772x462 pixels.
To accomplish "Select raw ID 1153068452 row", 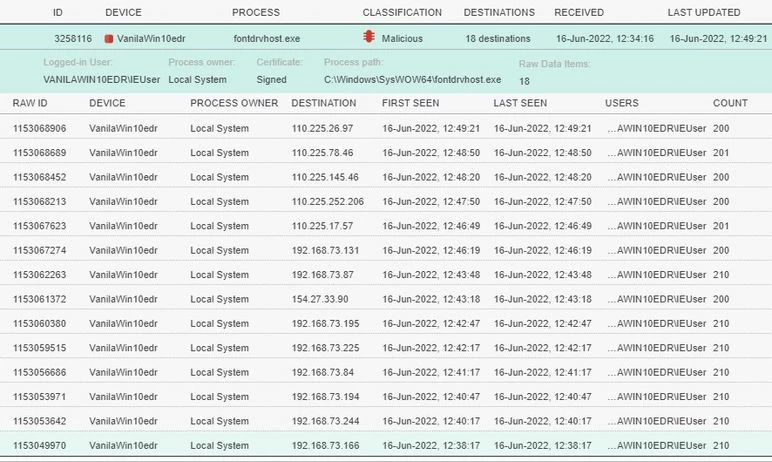I will pyautogui.click(x=386, y=177).
